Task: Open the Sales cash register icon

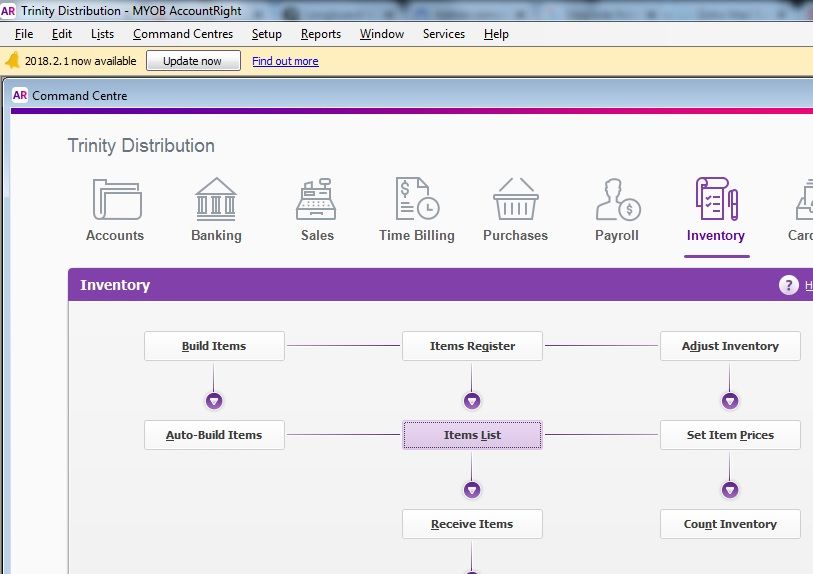Action: coord(316,200)
